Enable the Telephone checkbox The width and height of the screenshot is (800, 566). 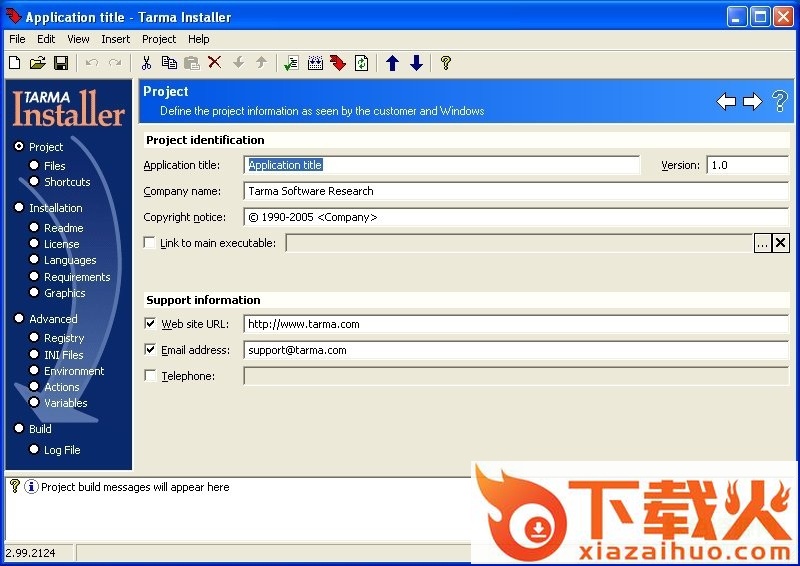[150, 375]
